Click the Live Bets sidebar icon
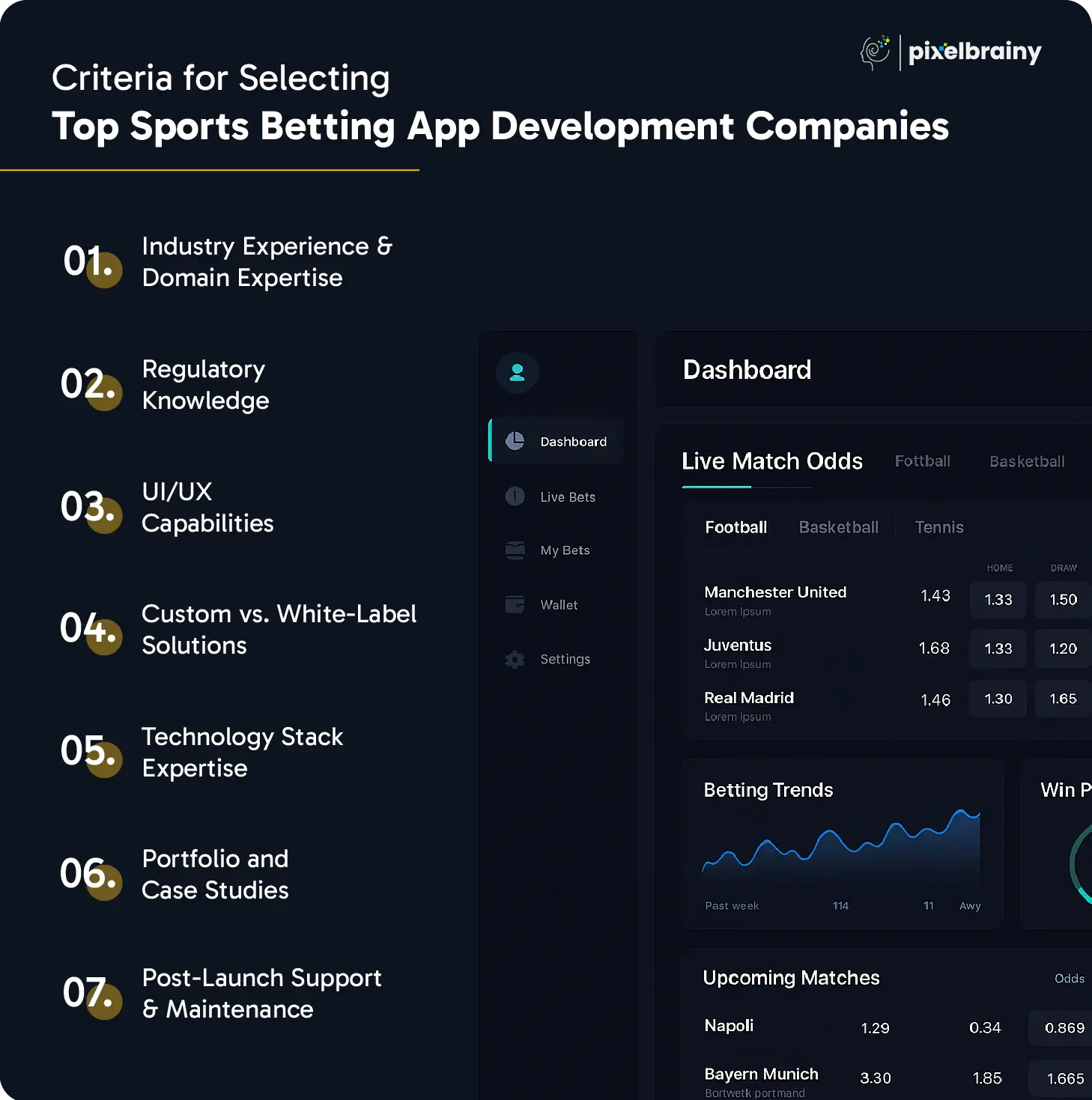 click(515, 496)
